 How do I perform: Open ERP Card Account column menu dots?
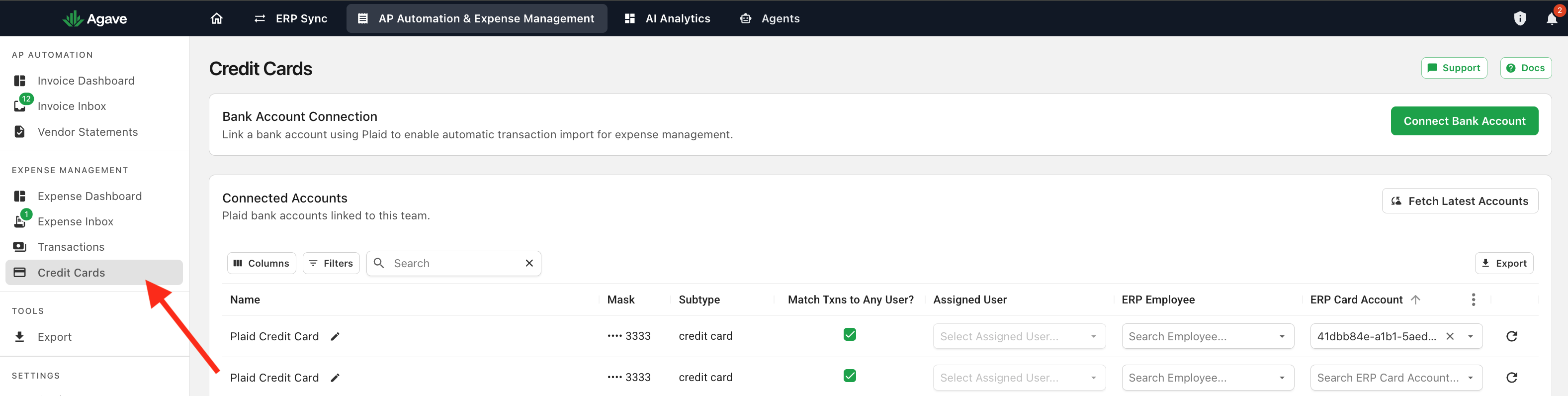pos(1473,300)
